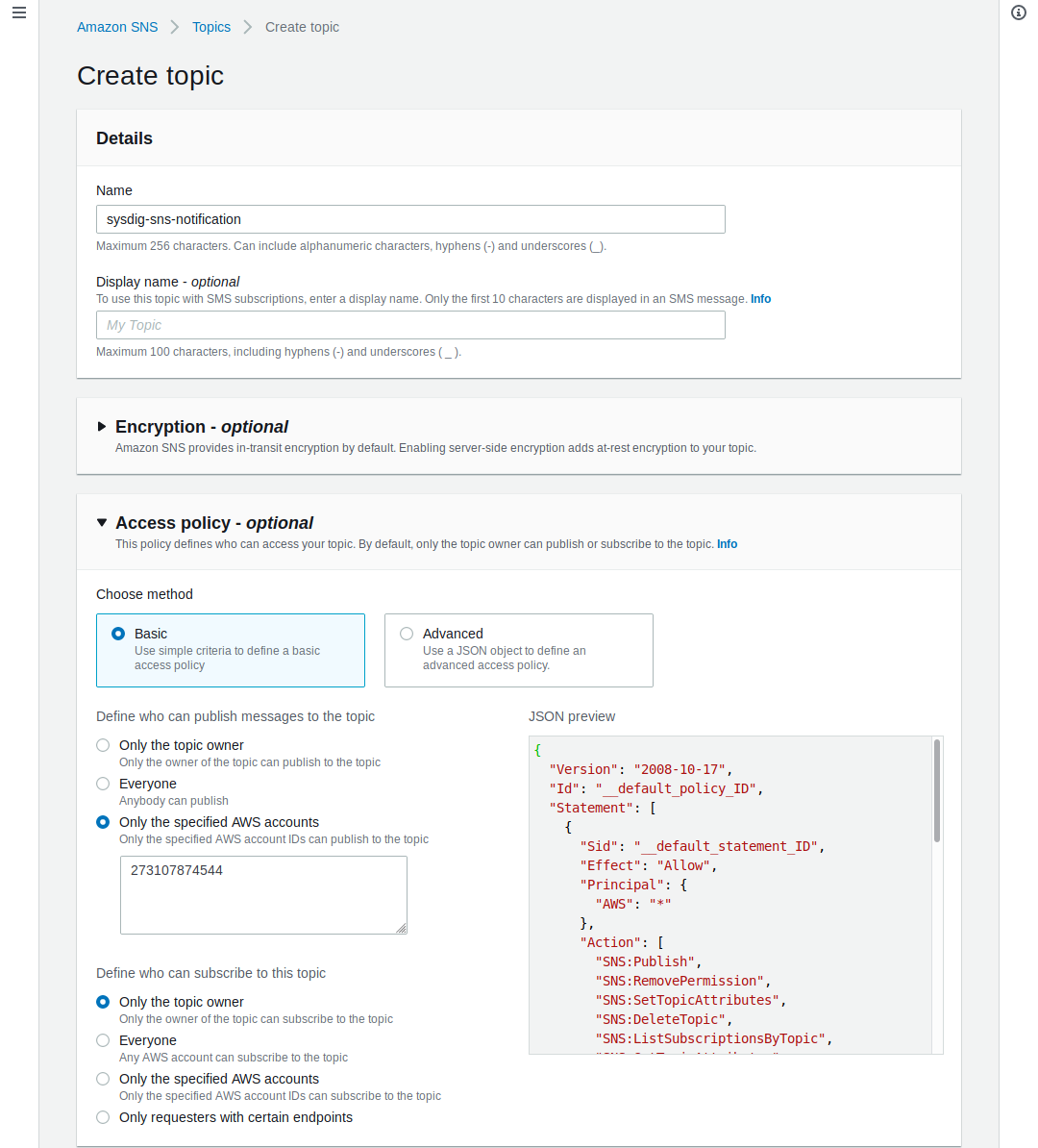The height and width of the screenshot is (1148, 1038).
Task: Click "SNS:DeleteTopic" in JSON preview
Action: [664, 1019]
